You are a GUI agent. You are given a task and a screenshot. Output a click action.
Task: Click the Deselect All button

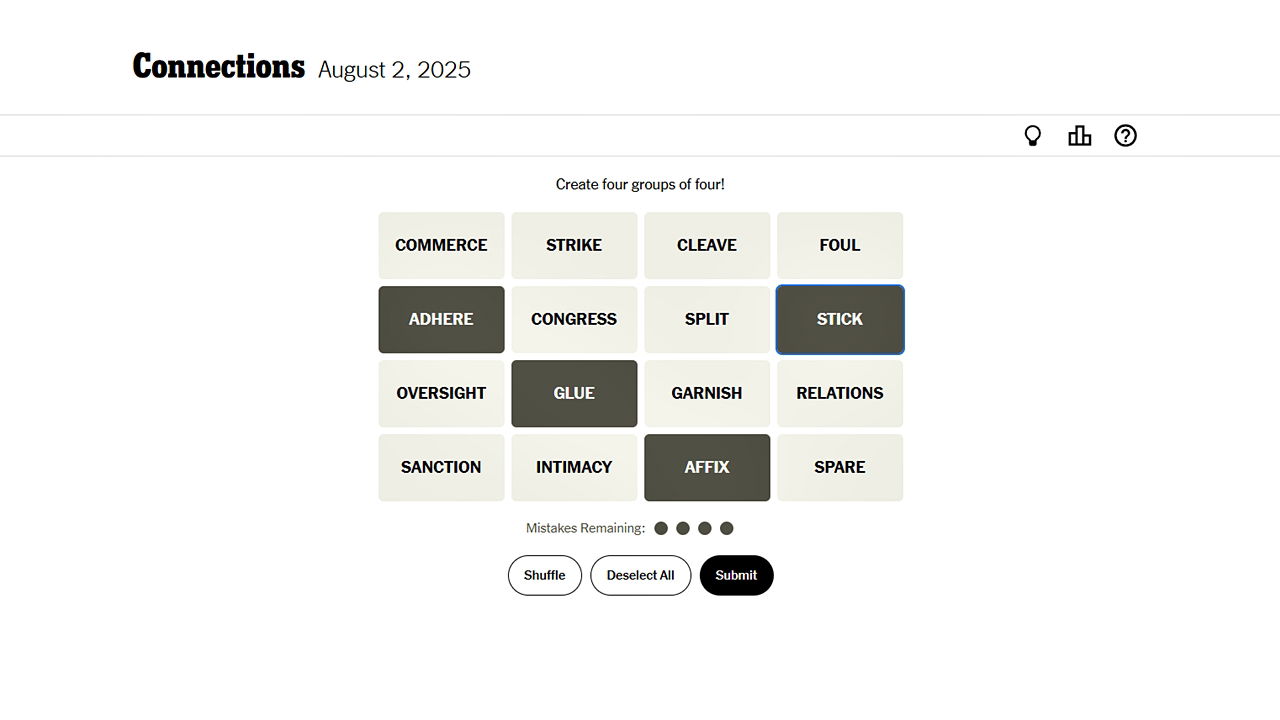[x=640, y=575]
